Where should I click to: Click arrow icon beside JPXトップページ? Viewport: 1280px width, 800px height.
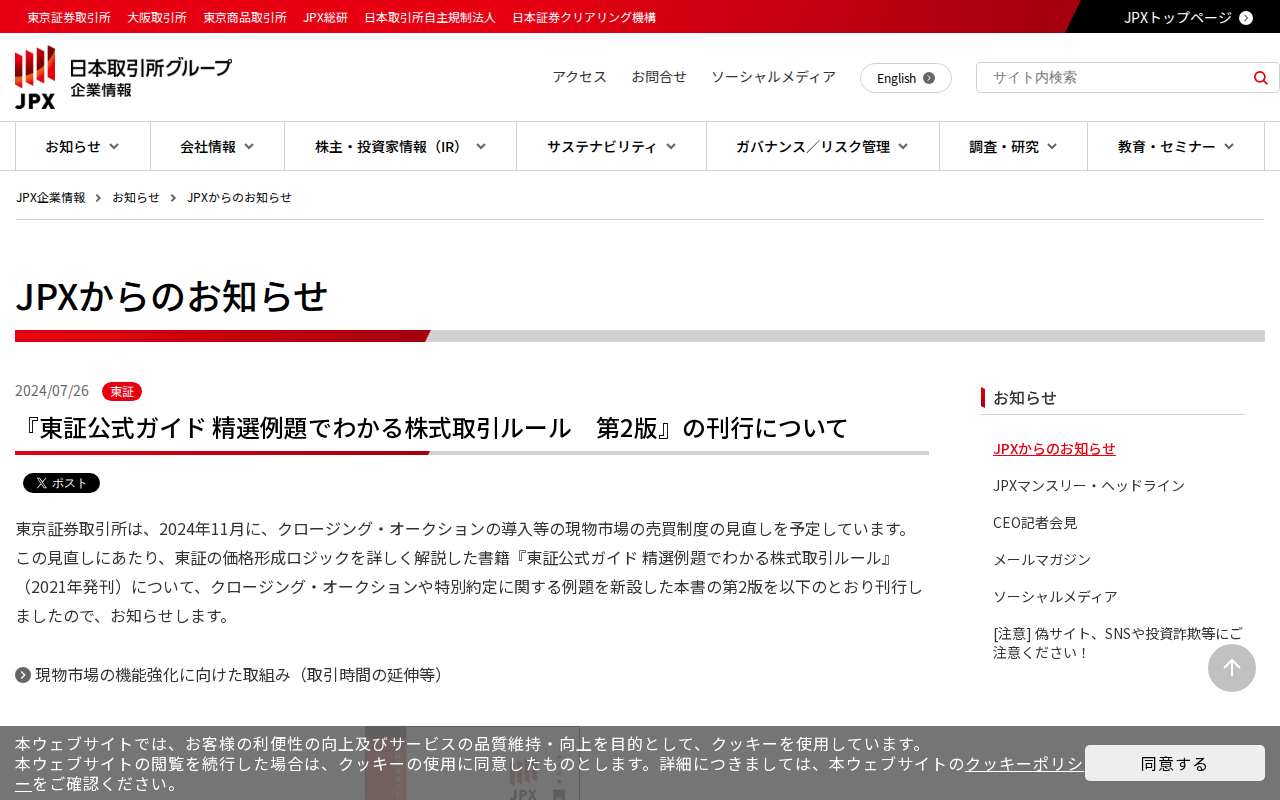[x=1246, y=17]
